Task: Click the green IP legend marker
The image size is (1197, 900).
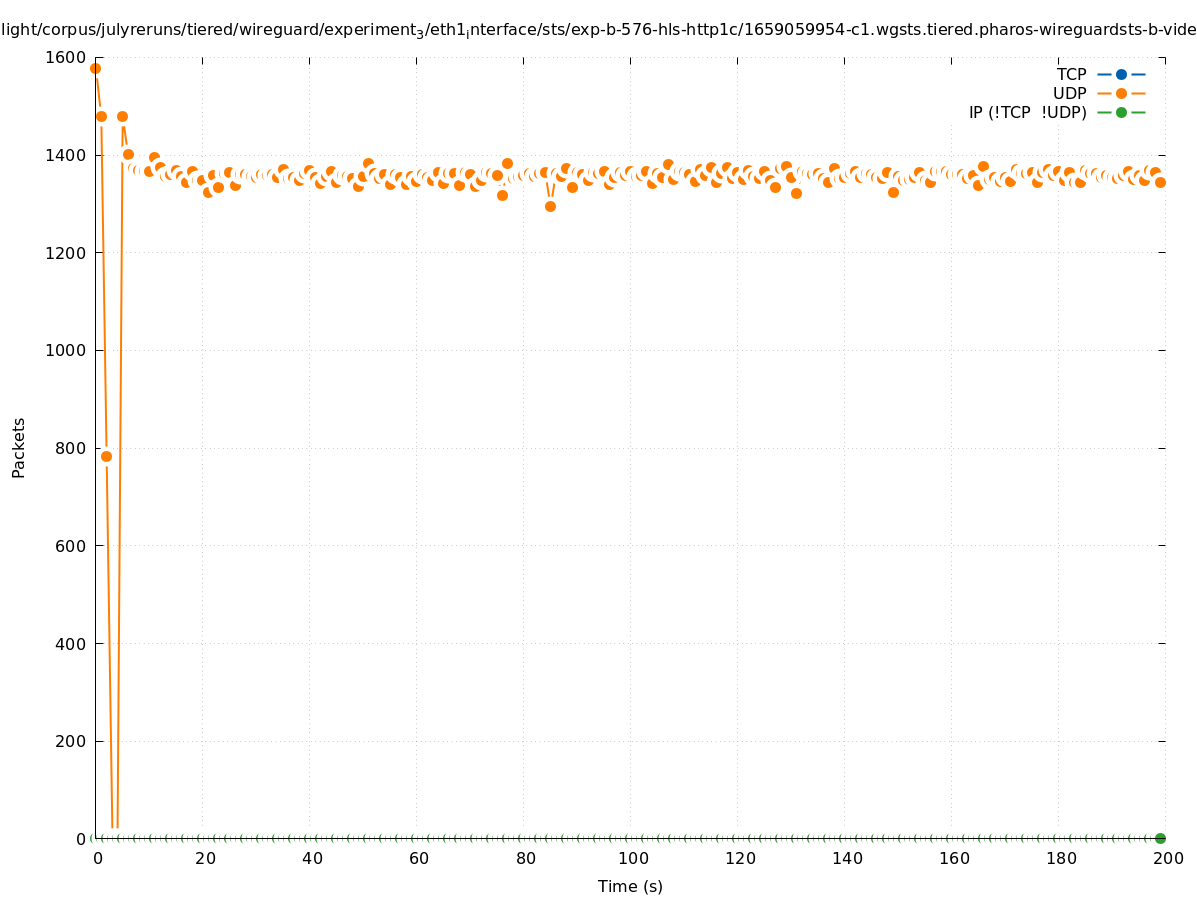Action: [1121, 112]
